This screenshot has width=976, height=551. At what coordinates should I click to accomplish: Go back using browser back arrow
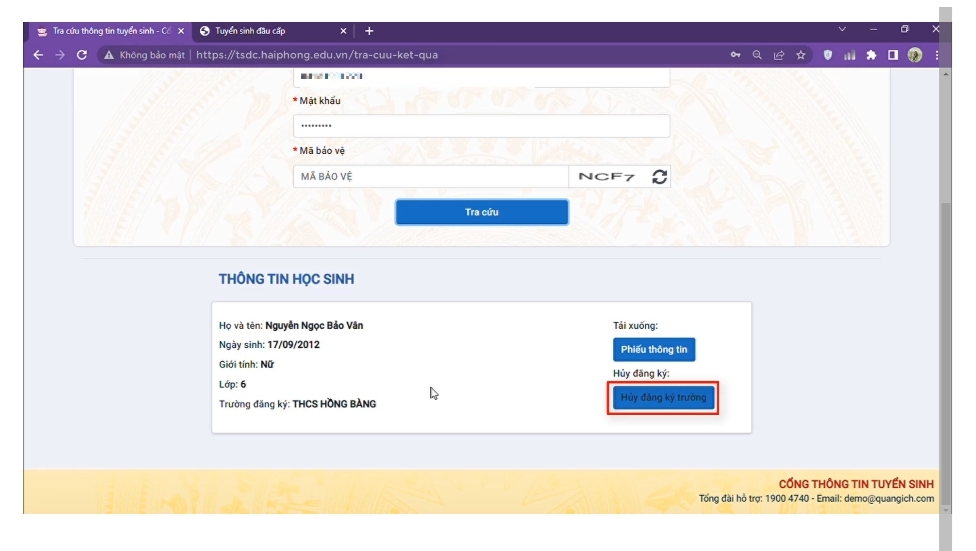coord(38,55)
